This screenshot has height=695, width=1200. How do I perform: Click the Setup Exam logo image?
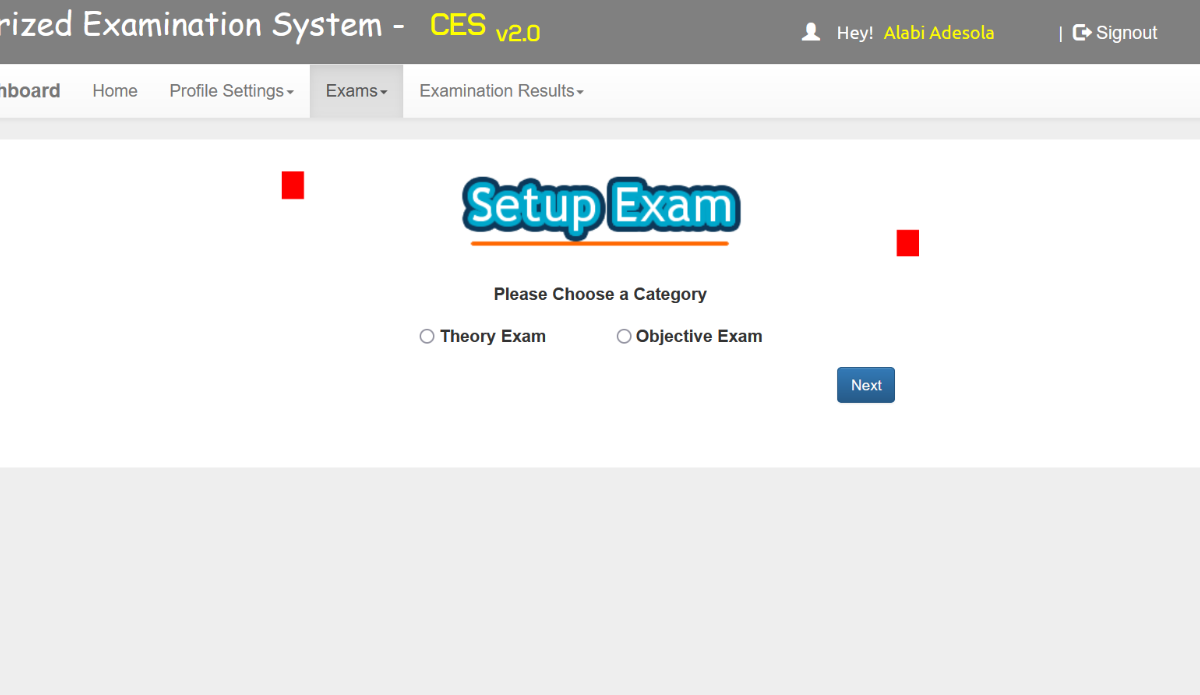[x=600, y=210]
